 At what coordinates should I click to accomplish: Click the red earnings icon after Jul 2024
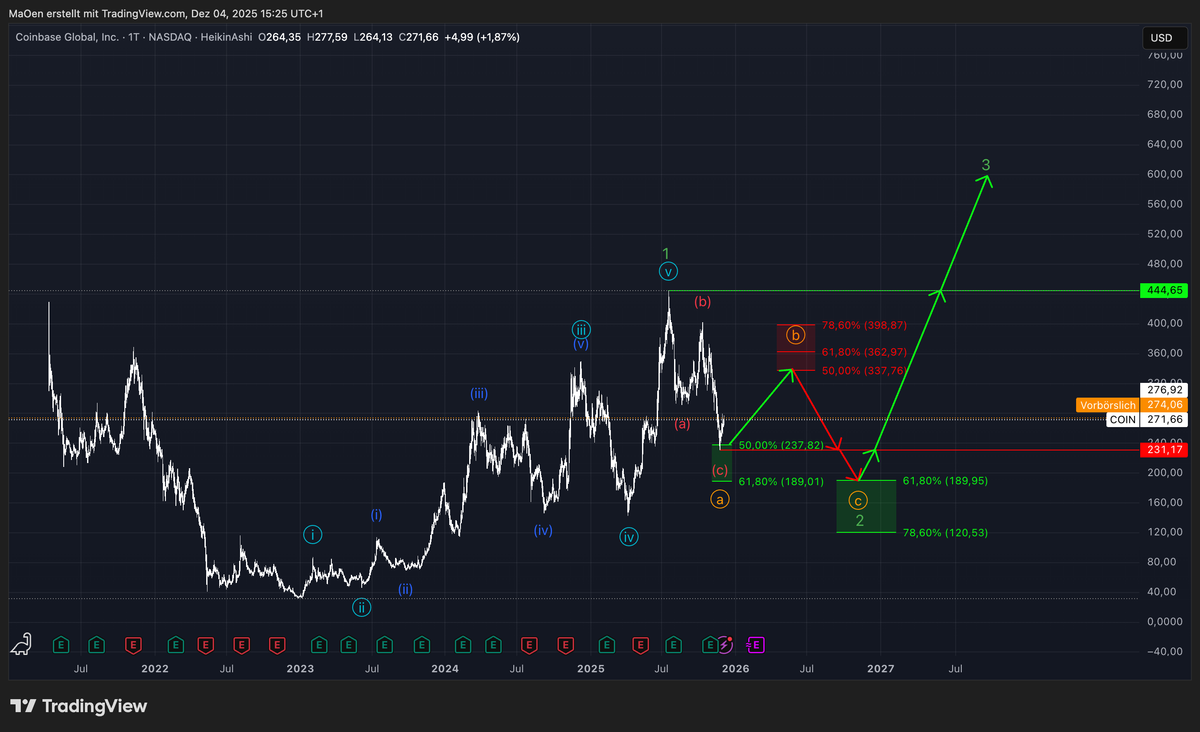point(529,645)
